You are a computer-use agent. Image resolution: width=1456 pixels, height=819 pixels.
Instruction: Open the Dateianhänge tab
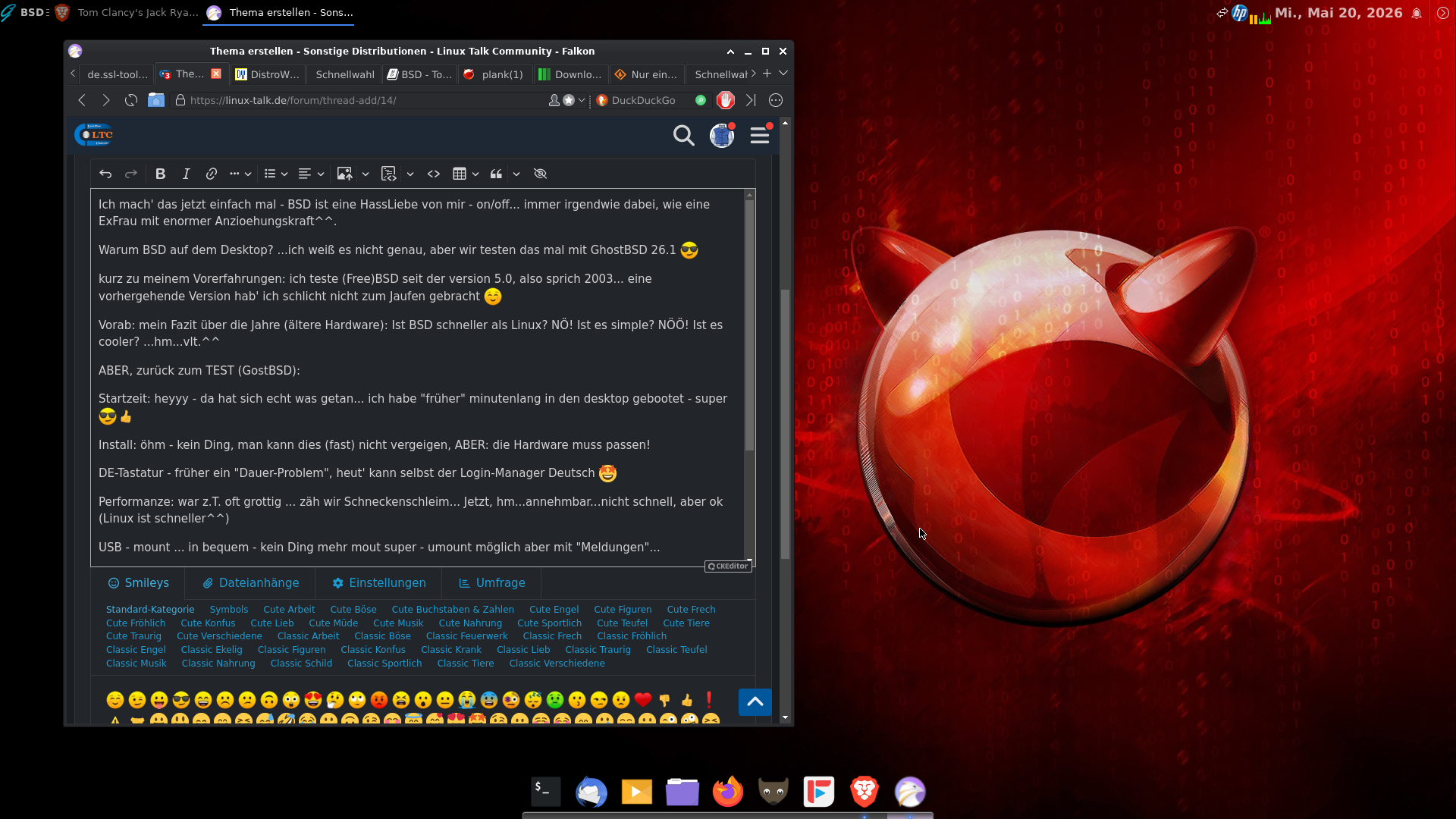coord(250,583)
